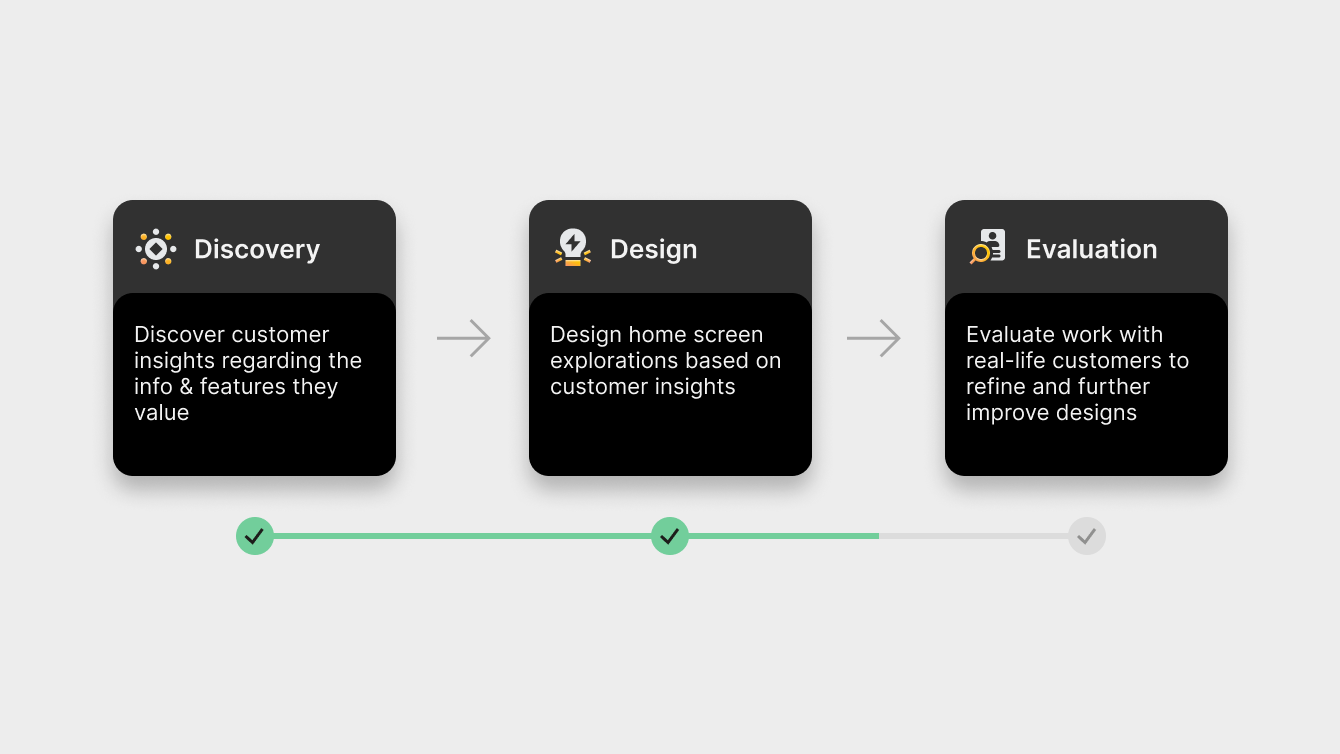
Task: Click the 'Design home screen explorations' description
Action: point(666,360)
